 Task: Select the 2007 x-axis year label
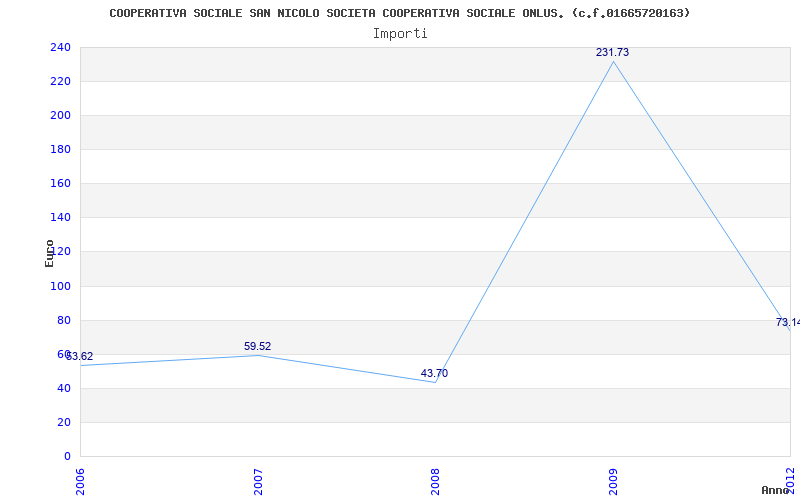pyautogui.click(x=258, y=481)
